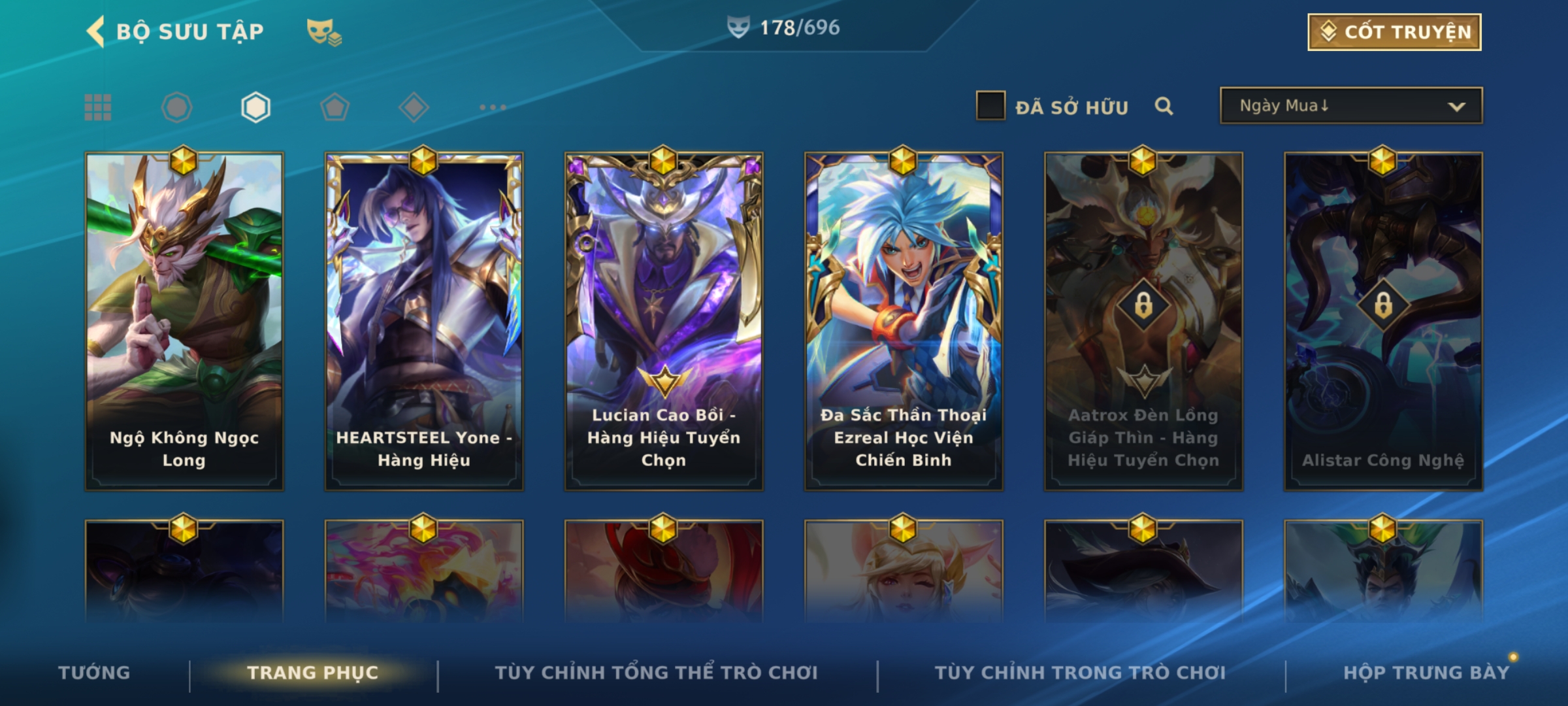Go back using the Bộ Sưu Tập arrow
The height and width of the screenshot is (706, 1568).
click(95, 31)
